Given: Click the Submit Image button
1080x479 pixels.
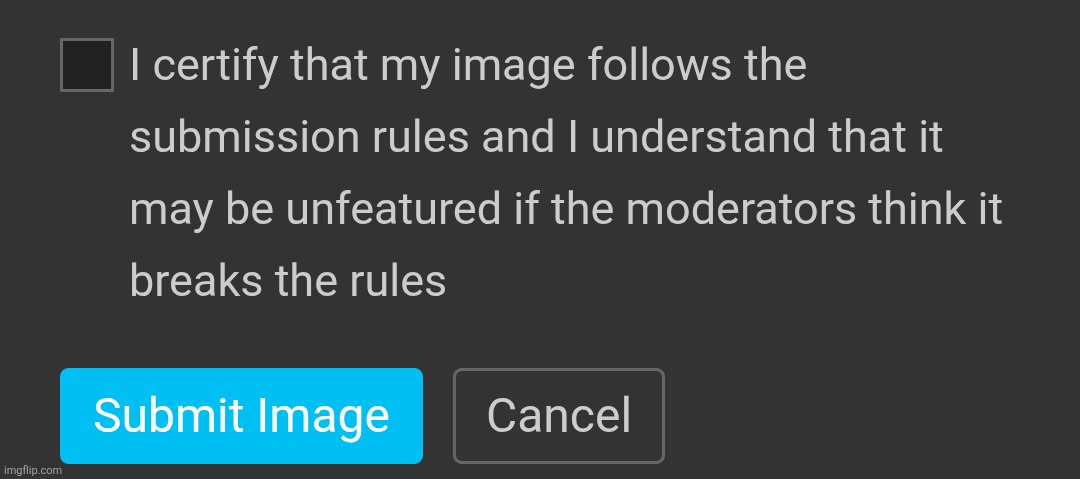Looking at the screenshot, I should 241,416.
